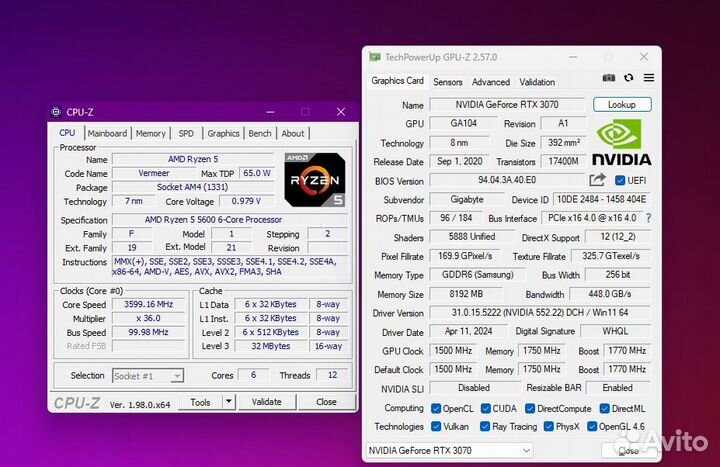This screenshot has width=720, height=467.
Task: Click the Release Date value Sep 1, 2020
Action: point(460,161)
